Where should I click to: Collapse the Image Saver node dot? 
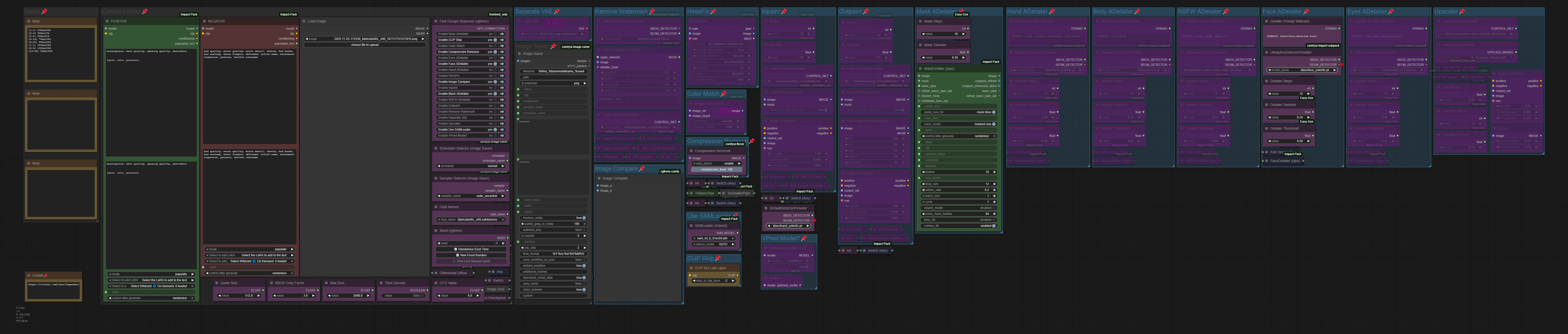pos(519,54)
